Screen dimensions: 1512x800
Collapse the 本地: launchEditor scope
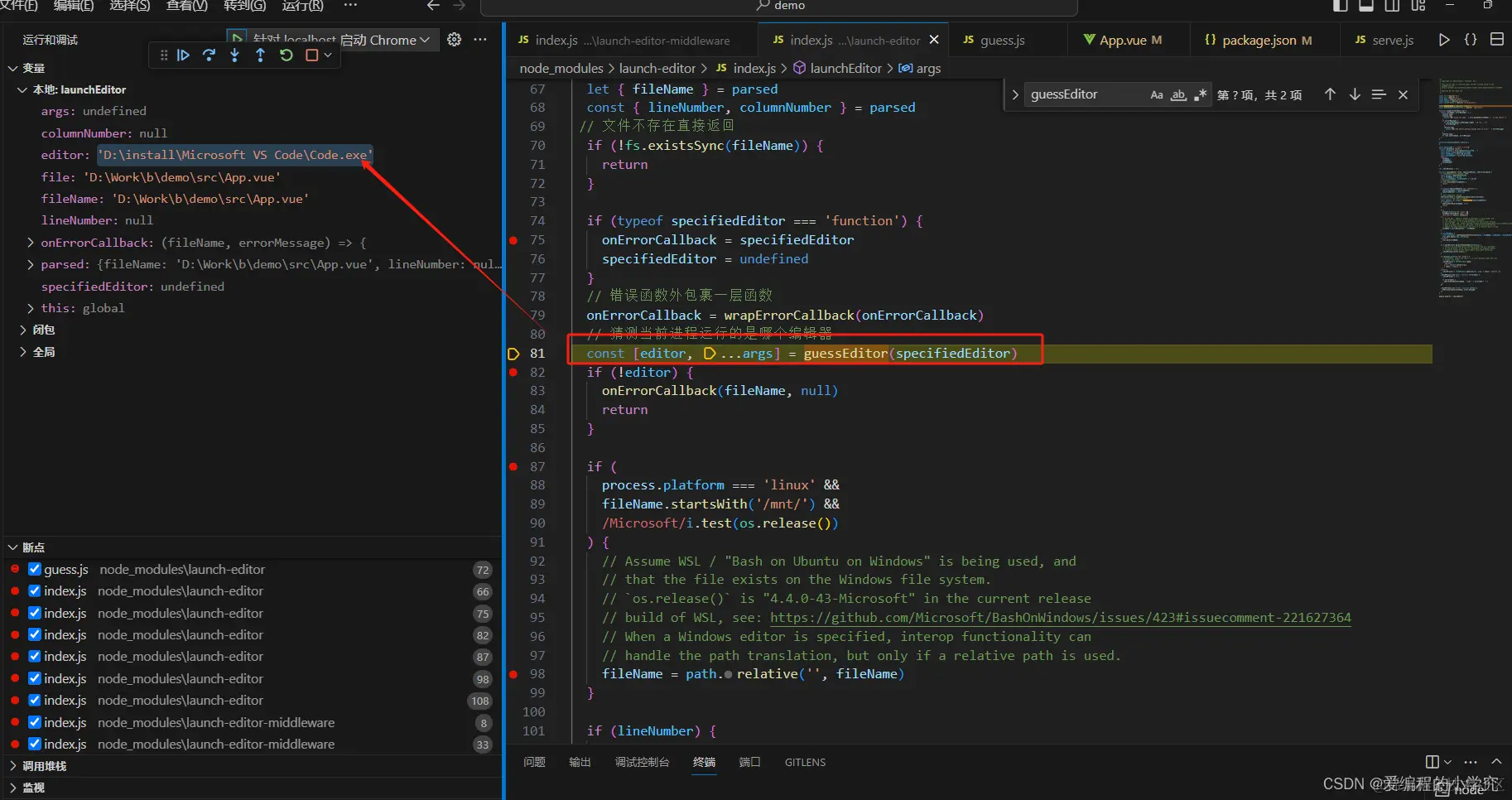22,89
